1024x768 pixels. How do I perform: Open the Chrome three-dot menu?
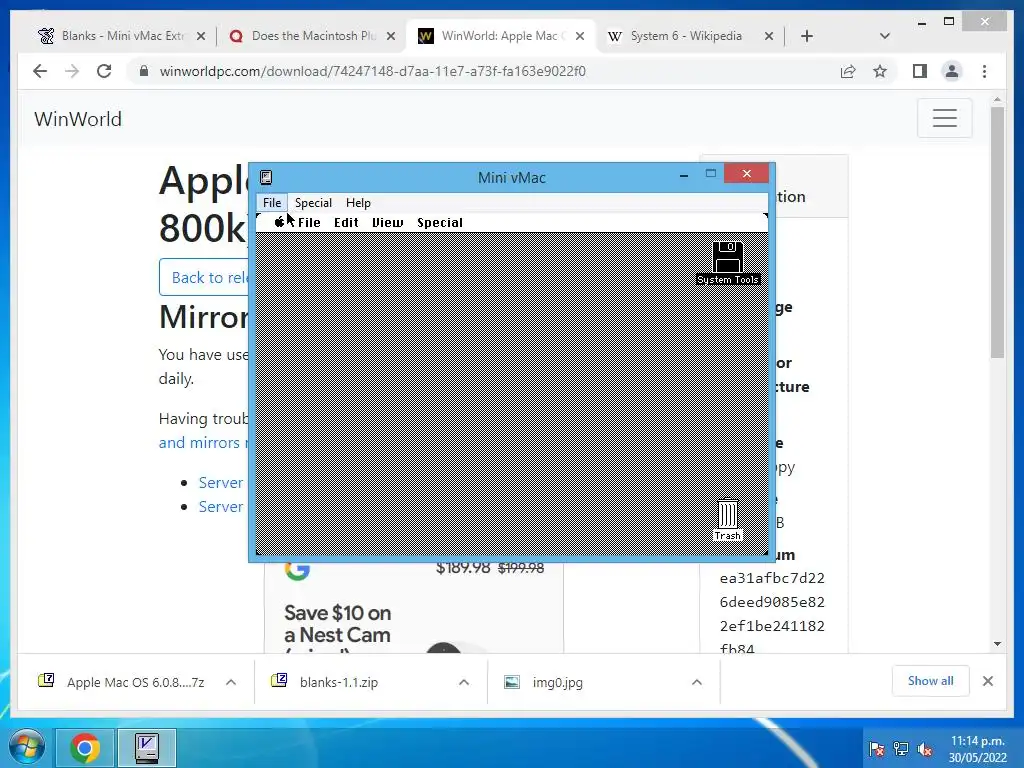985,71
